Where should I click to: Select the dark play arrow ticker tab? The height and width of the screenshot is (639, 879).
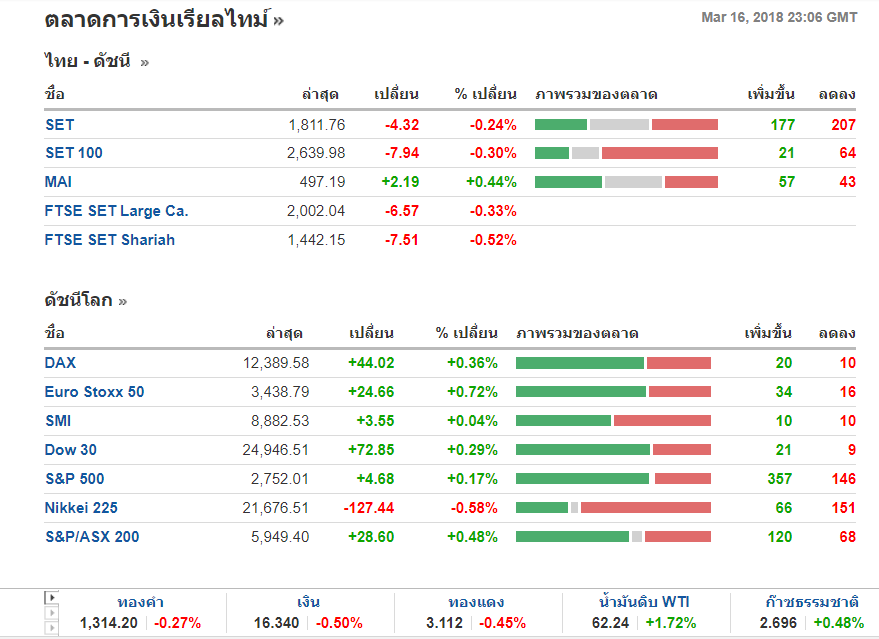51,598
